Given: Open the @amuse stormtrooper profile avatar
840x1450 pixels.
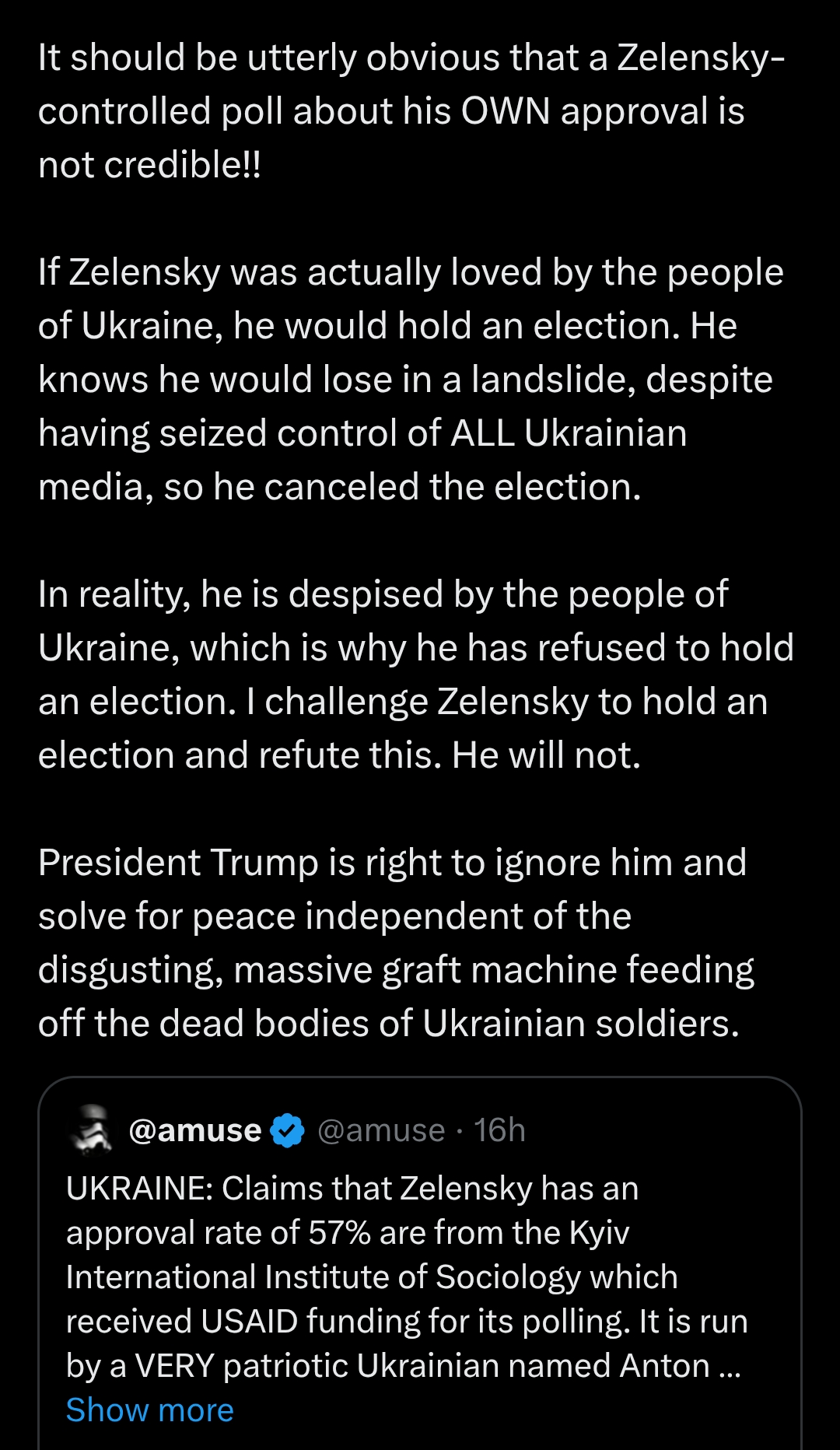Looking at the screenshot, I should point(93,1130).
